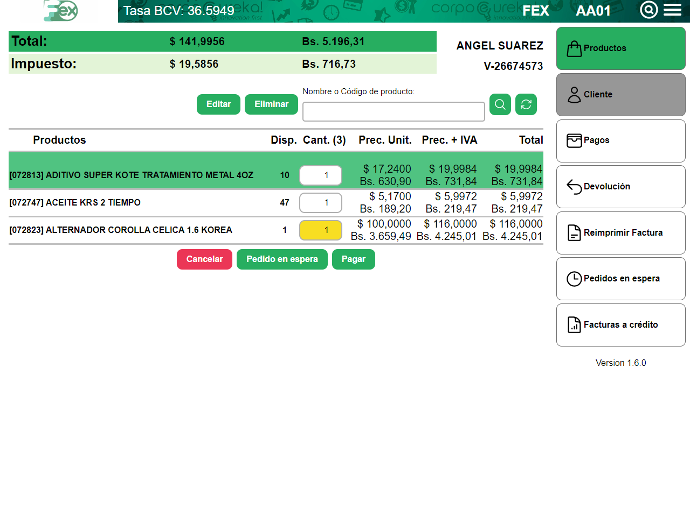The image size is (690, 516).
Task: Click the Pagar button
Action: tap(353, 259)
